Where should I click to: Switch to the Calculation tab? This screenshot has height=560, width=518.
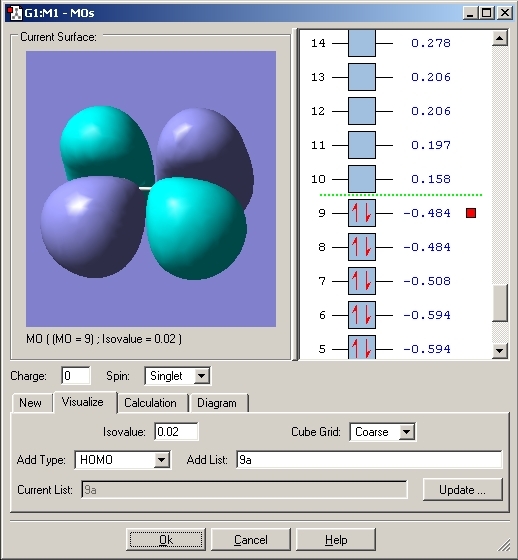pos(150,403)
